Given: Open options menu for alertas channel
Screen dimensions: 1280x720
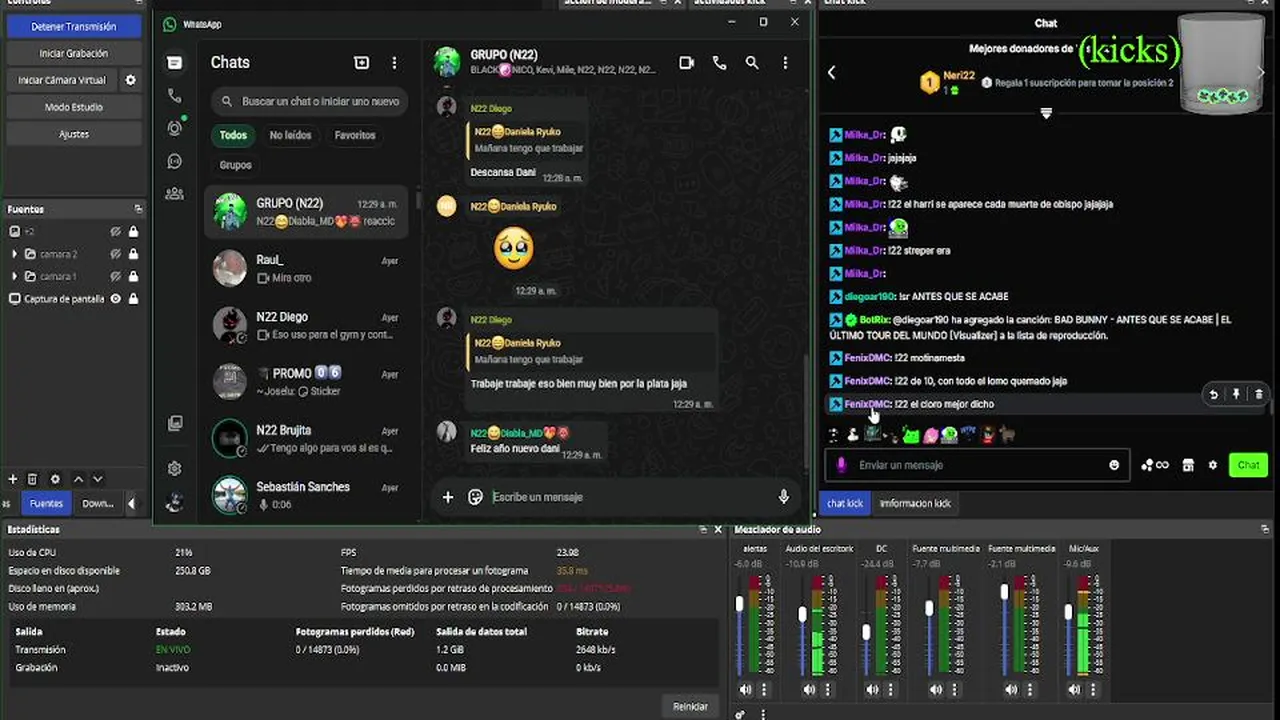Looking at the screenshot, I should point(764,689).
